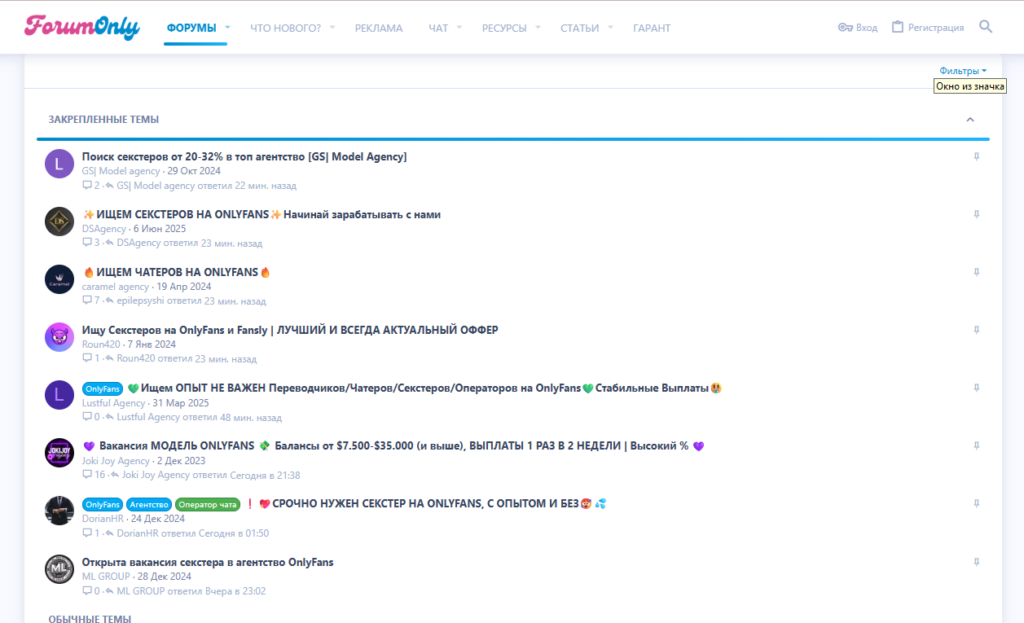Open the СТАТЬИ section
Viewport: 1024px width, 623px height.
[579, 28]
